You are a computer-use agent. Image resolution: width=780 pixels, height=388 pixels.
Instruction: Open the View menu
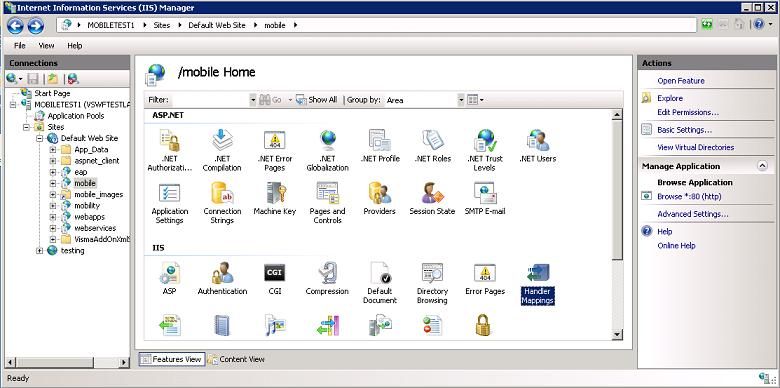click(x=46, y=46)
